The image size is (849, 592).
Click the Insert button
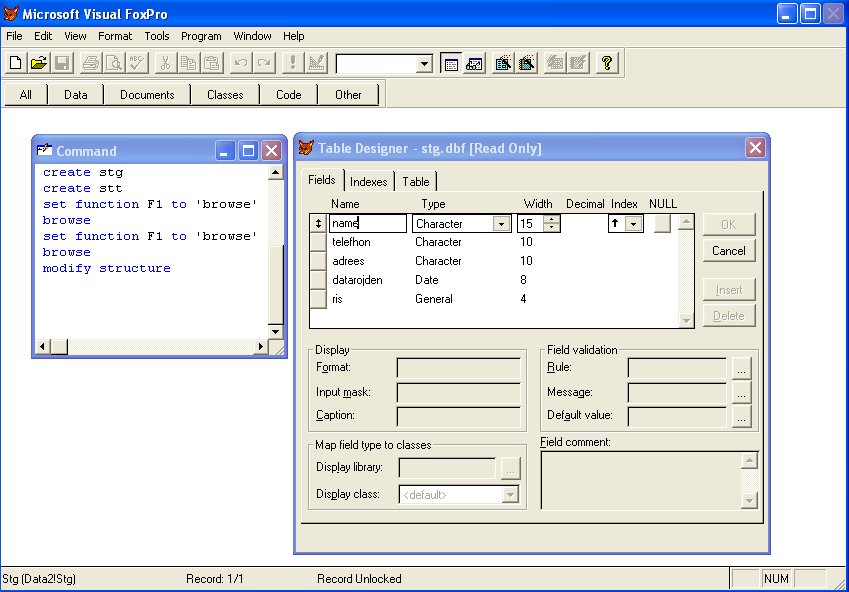[729, 290]
